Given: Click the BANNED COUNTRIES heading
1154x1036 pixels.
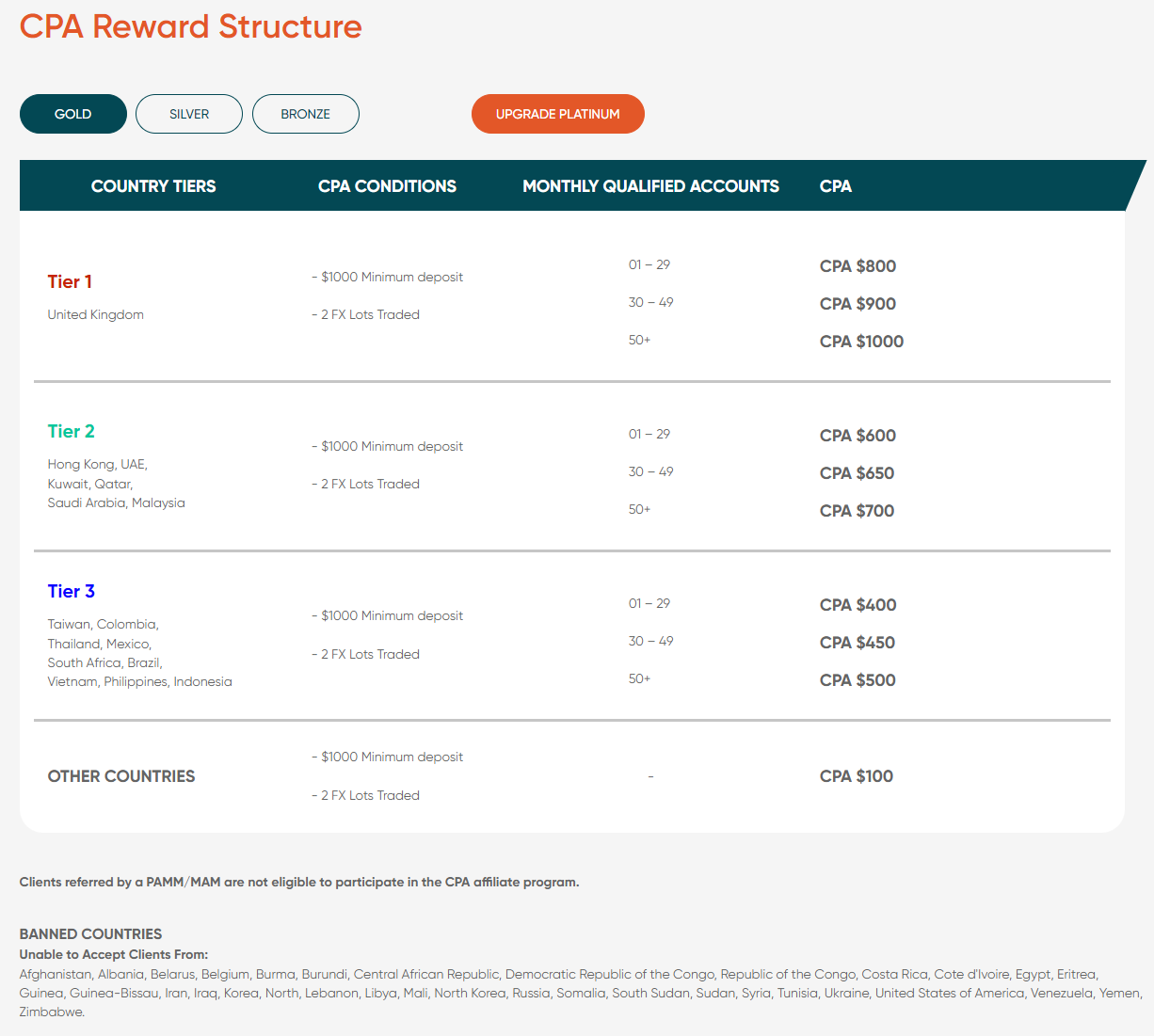Looking at the screenshot, I should pyautogui.click(x=90, y=933).
